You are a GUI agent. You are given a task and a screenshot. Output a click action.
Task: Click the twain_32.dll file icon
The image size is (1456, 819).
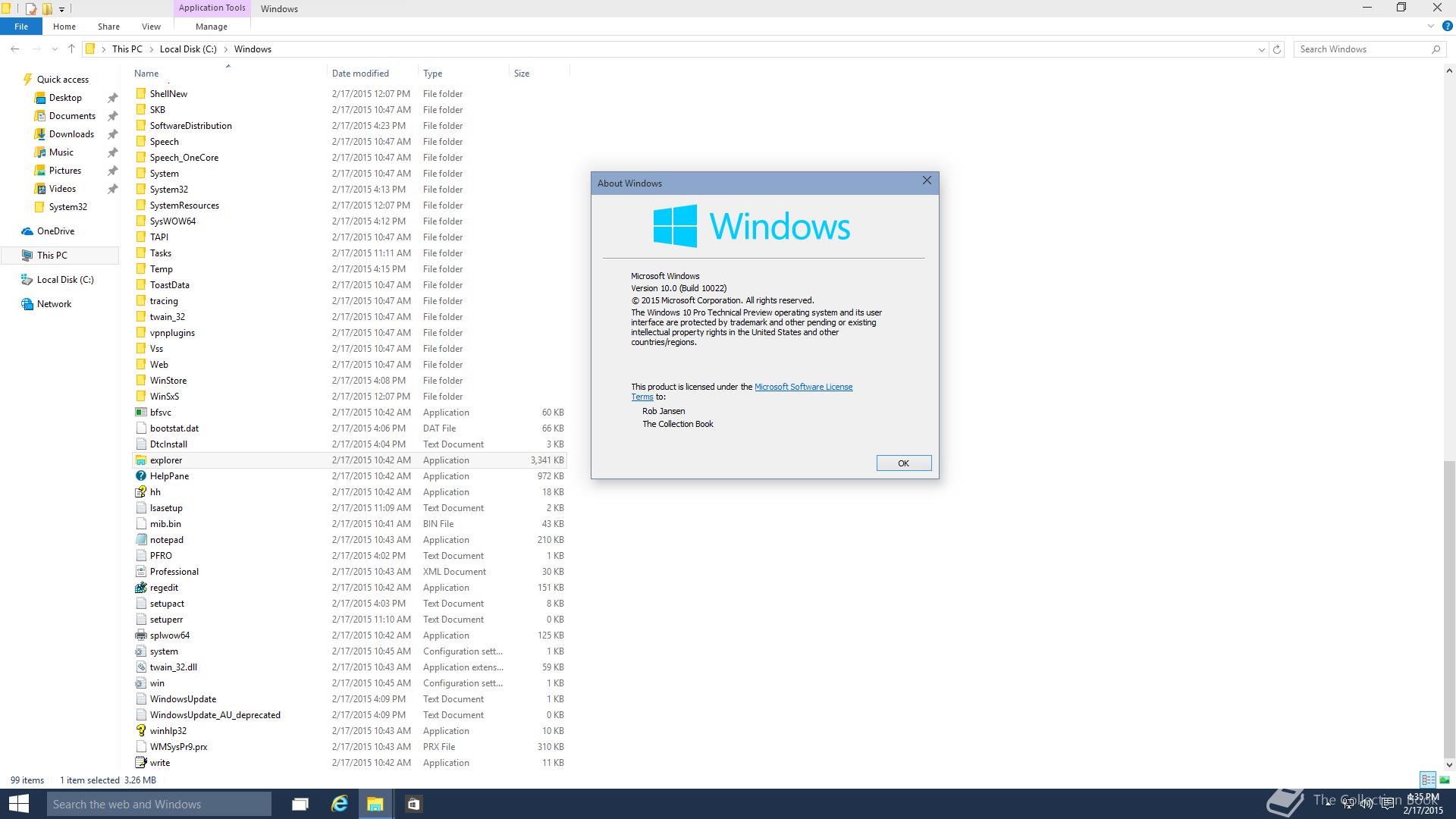click(x=140, y=667)
